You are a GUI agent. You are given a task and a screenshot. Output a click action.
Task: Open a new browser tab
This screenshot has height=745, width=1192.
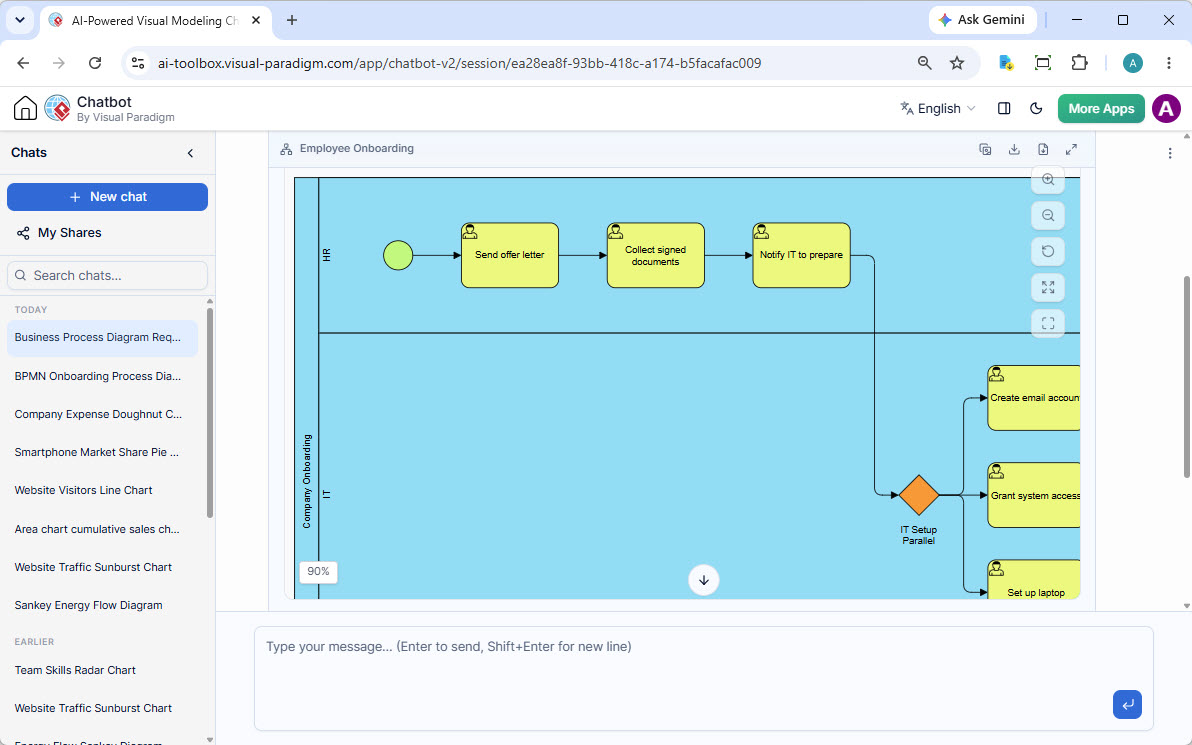pos(292,21)
